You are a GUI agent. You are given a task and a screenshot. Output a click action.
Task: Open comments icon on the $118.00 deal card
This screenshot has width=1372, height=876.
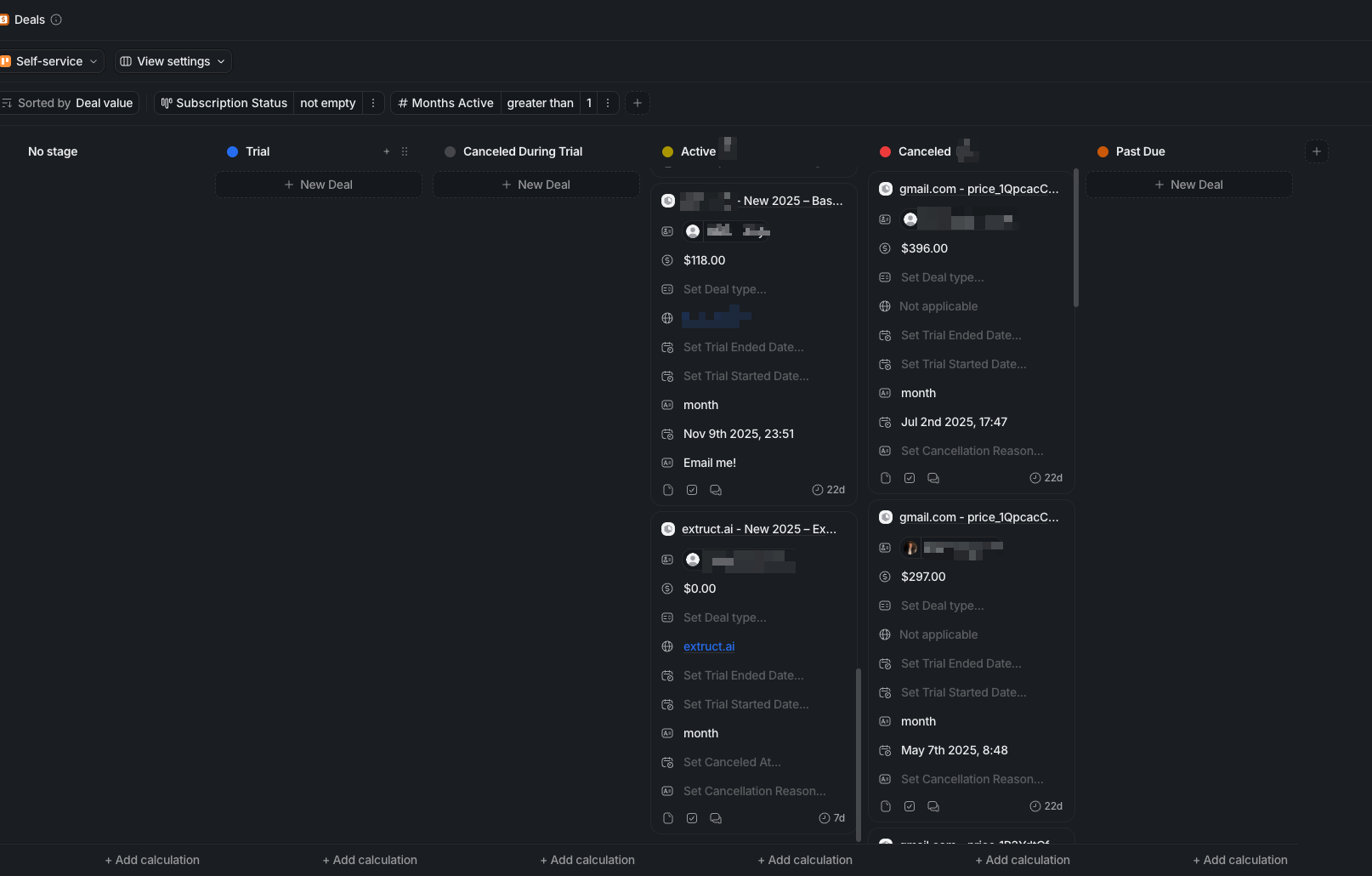pyautogui.click(x=716, y=490)
